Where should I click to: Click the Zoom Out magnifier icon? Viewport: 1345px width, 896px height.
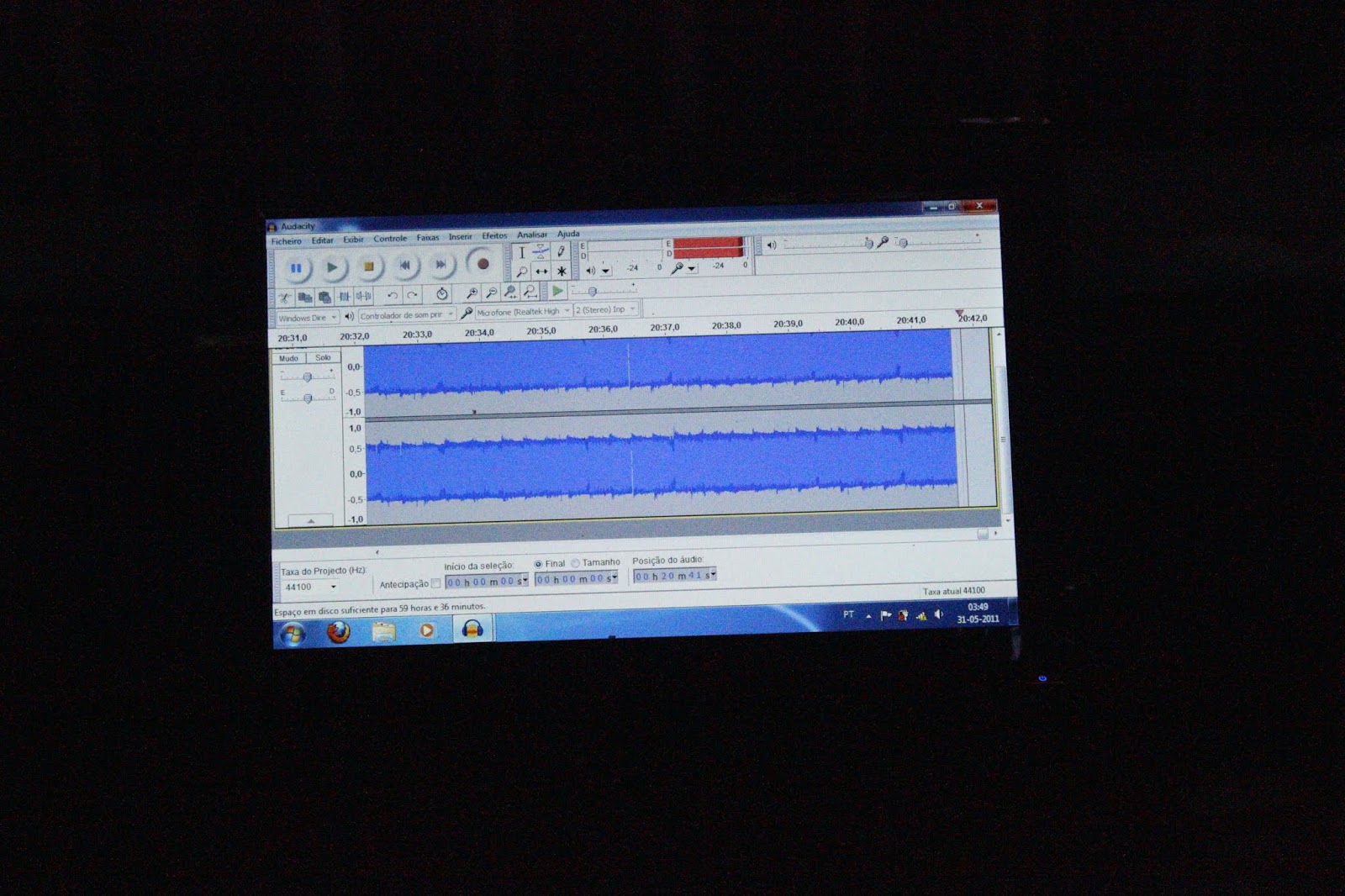pos(492,293)
